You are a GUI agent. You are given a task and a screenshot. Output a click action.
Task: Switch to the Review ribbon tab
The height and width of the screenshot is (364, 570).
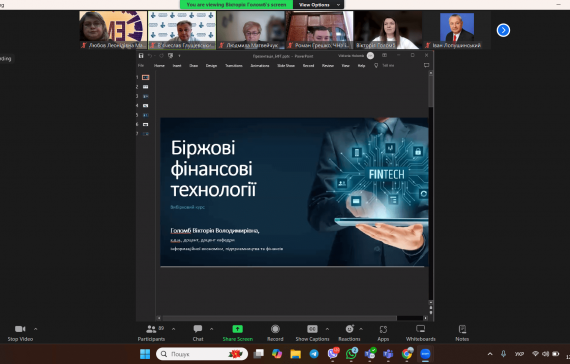328,65
